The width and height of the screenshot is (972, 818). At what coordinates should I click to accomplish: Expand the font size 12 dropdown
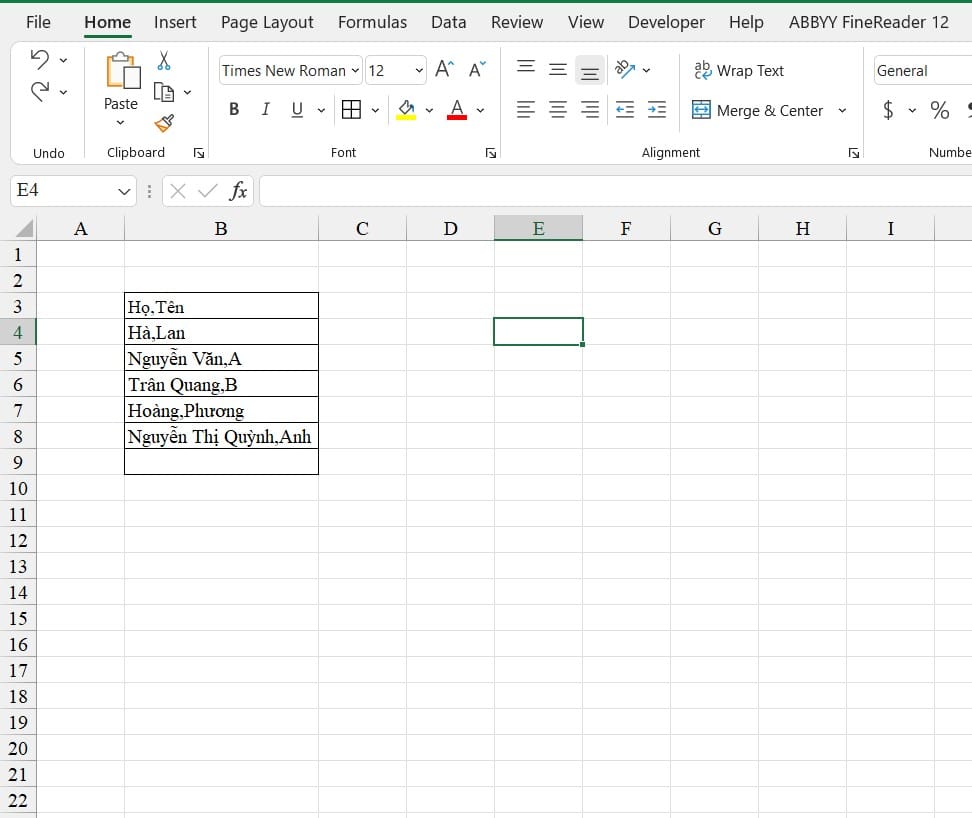point(419,71)
